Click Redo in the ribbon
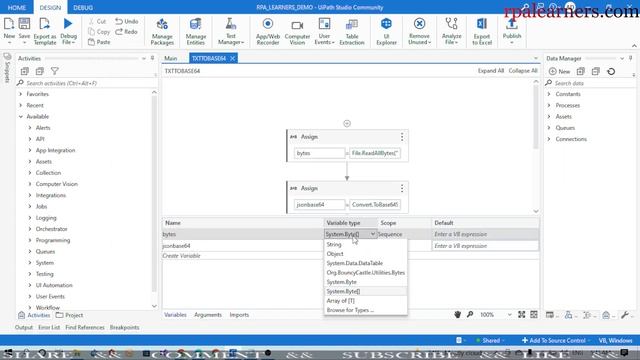Viewport: 640px width, 360px height. [127, 31]
